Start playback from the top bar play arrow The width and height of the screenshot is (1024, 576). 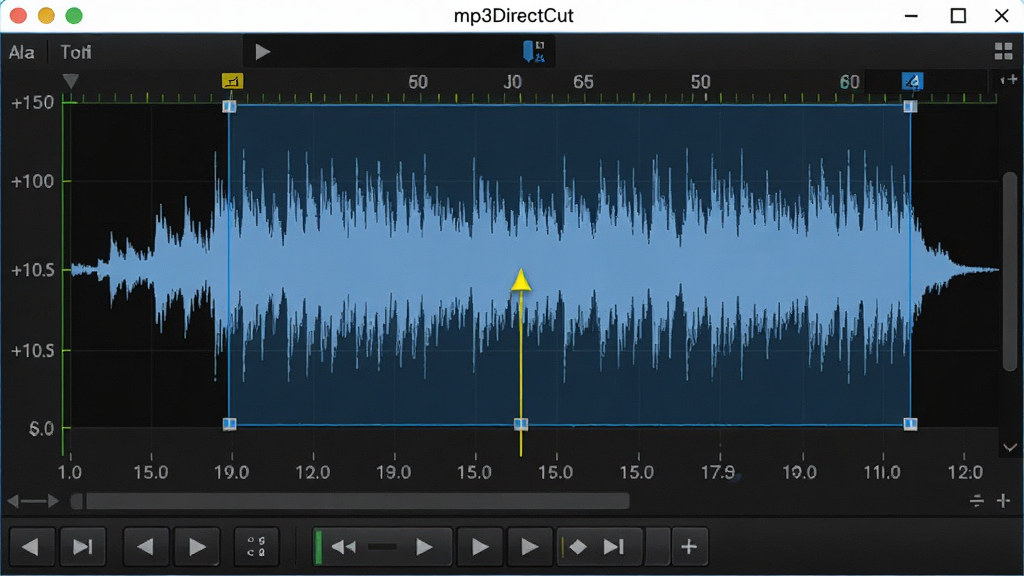263,52
